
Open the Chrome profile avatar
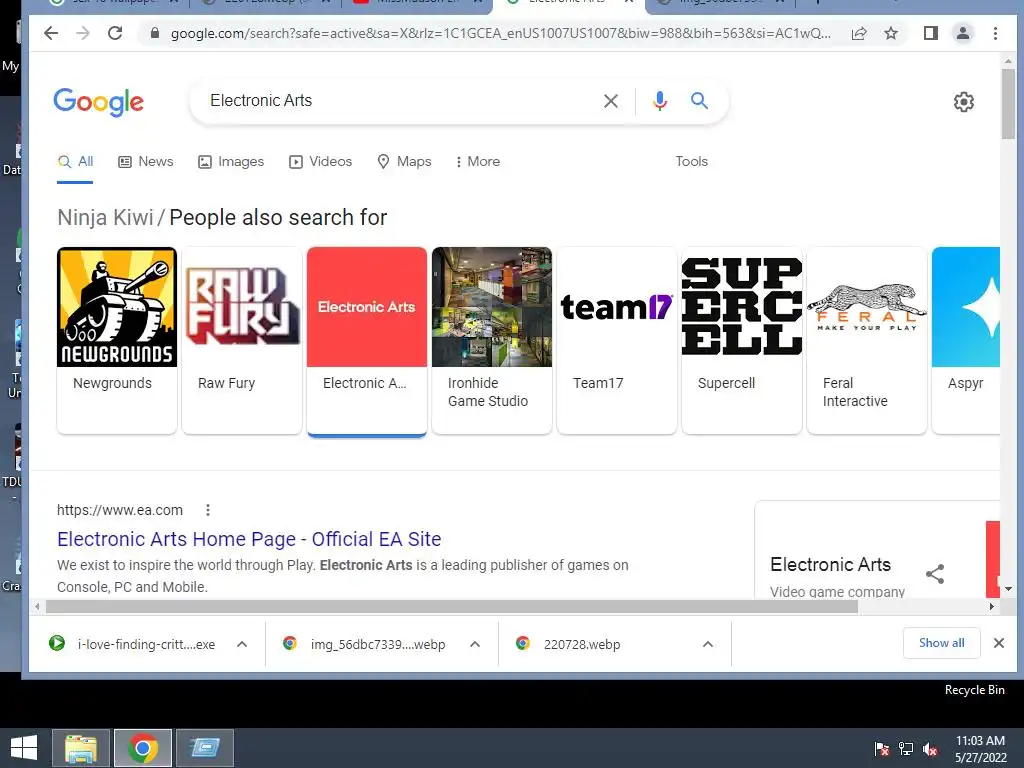[963, 33]
